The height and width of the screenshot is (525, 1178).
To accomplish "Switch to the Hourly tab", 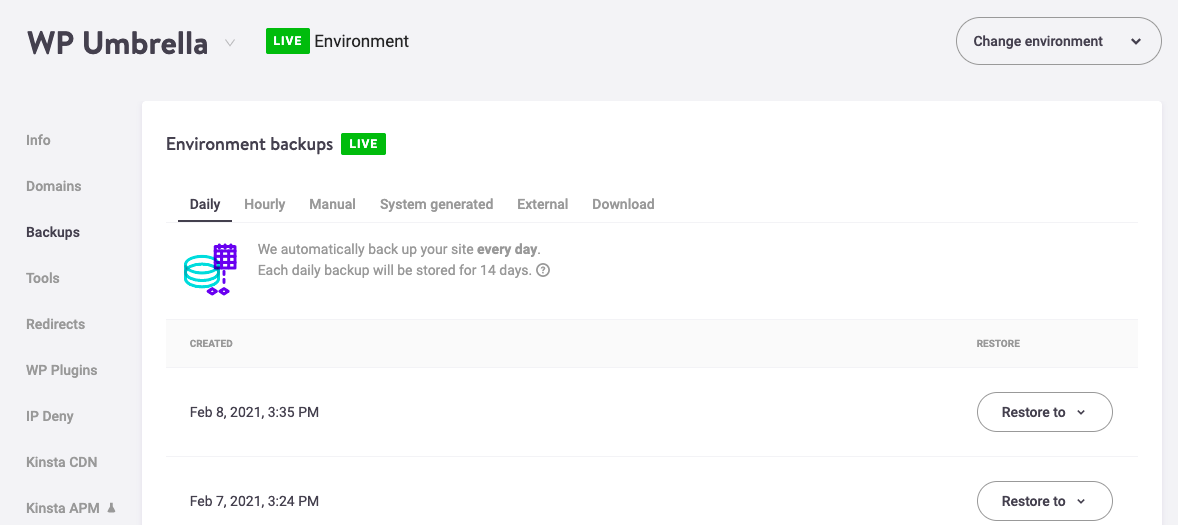I will tap(264, 204).
